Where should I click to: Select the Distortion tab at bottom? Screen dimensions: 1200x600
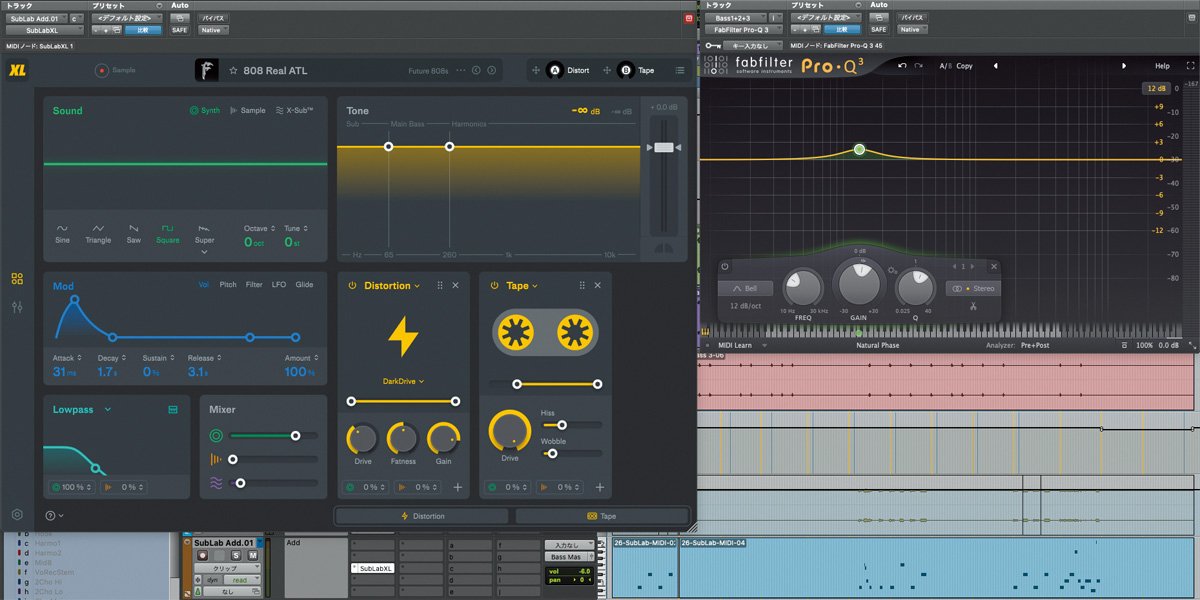coord(422,516)
